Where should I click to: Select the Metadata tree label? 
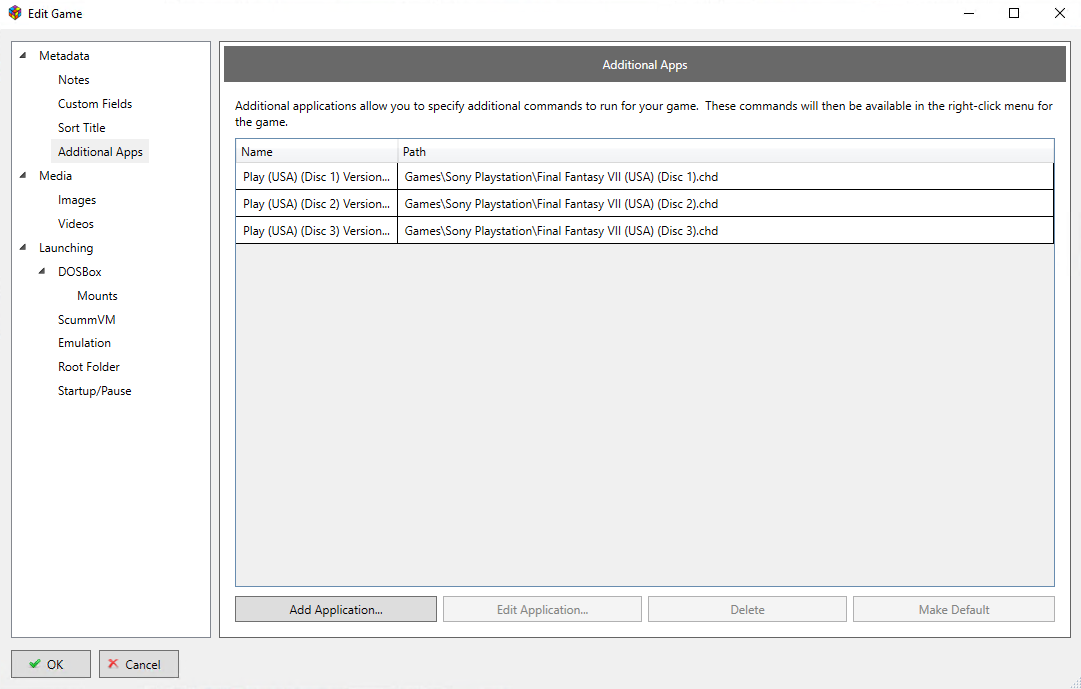64,56
